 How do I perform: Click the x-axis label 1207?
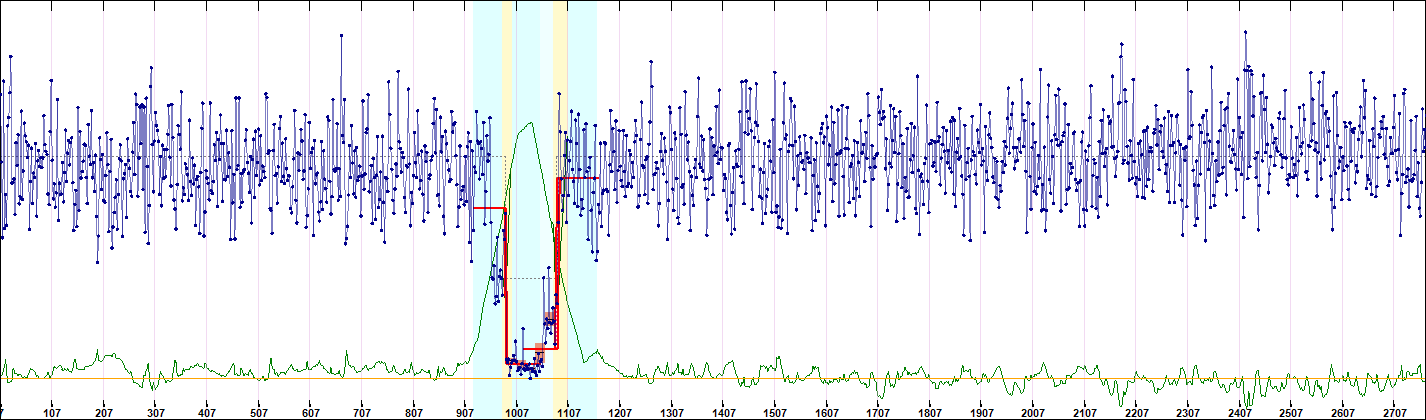(619, 412)
